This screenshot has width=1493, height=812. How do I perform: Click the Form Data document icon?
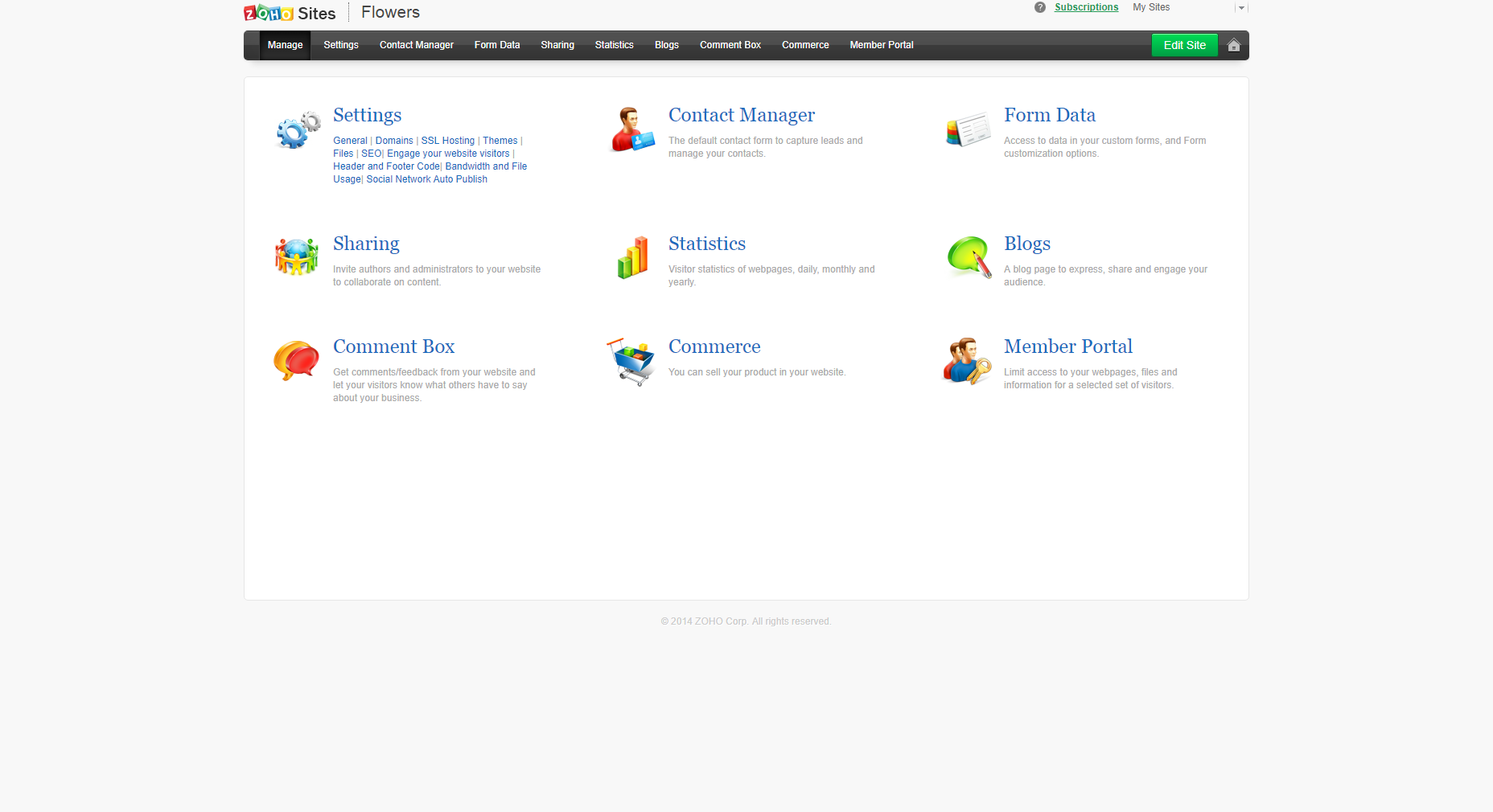tap(969, 129)
